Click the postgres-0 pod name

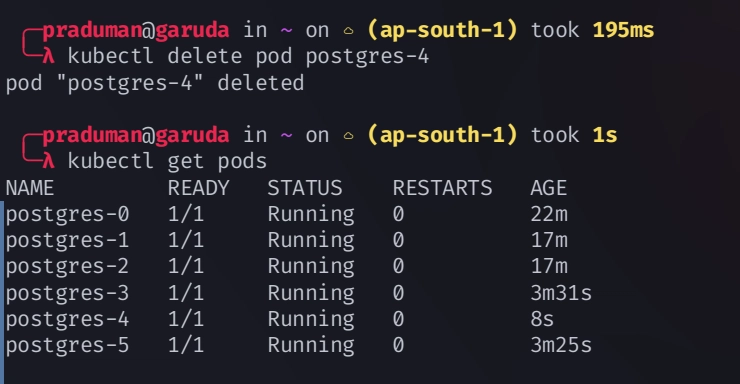[67, 215]
